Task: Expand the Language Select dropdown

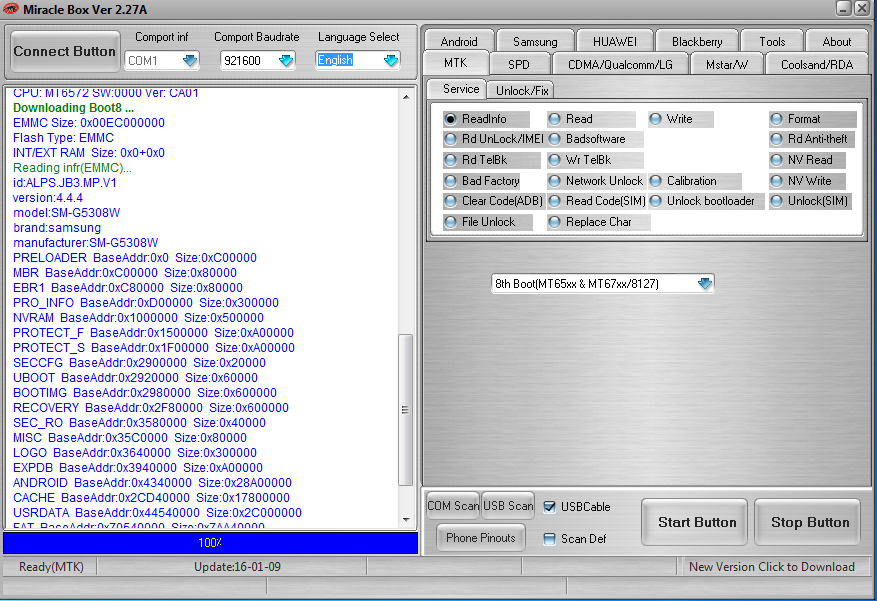Action: (391, 60)
